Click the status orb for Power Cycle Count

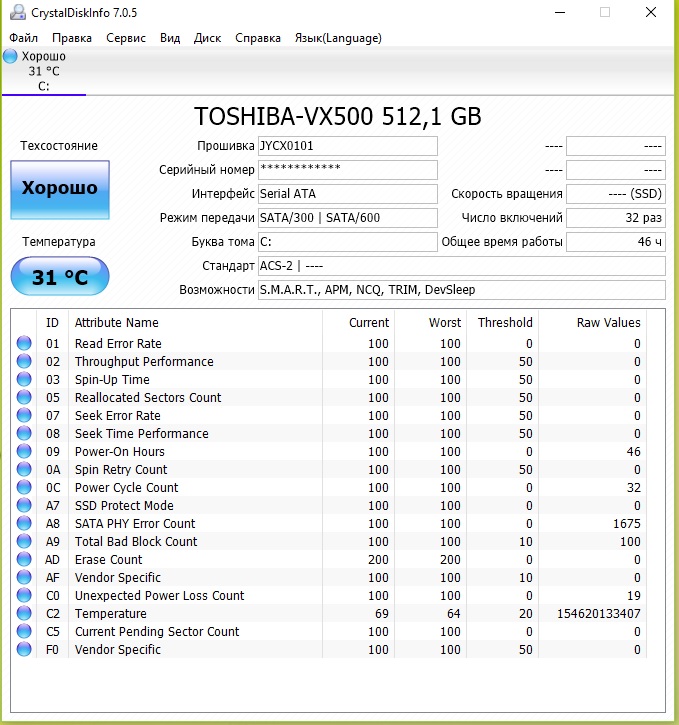24,487
